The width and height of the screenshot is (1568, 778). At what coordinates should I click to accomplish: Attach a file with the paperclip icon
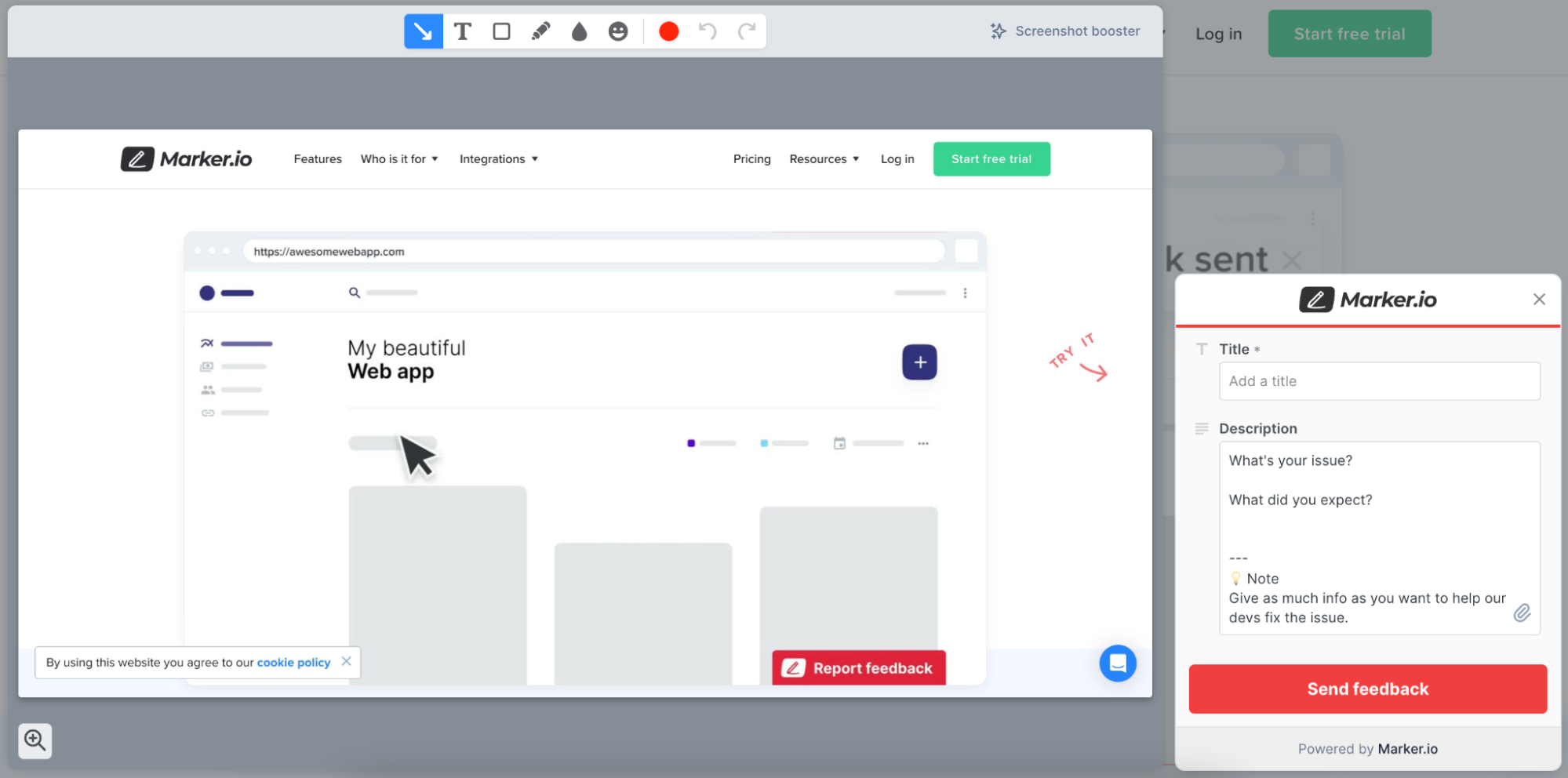point(1522,613)
